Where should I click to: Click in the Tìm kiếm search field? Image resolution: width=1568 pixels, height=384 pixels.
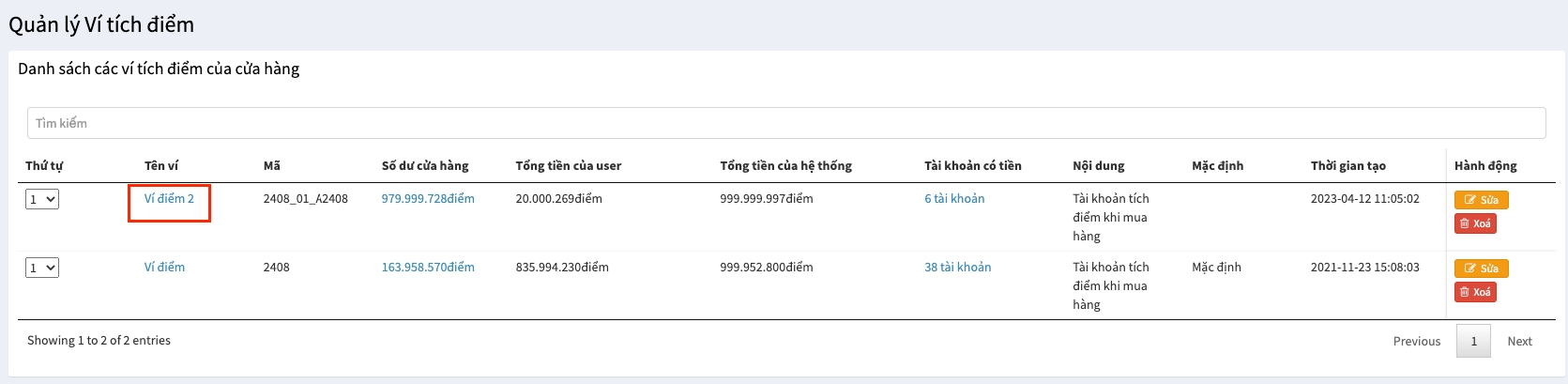coord(785,123)
